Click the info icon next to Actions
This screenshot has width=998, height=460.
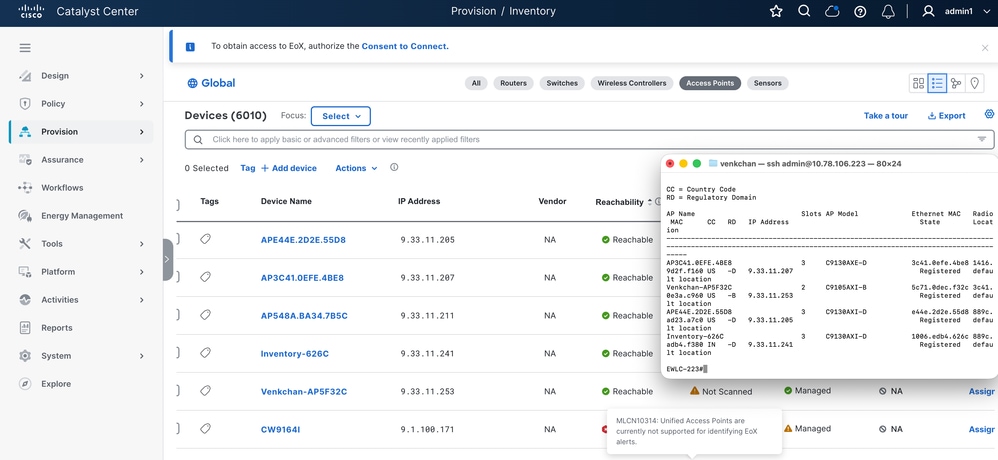tap(394, 167)
